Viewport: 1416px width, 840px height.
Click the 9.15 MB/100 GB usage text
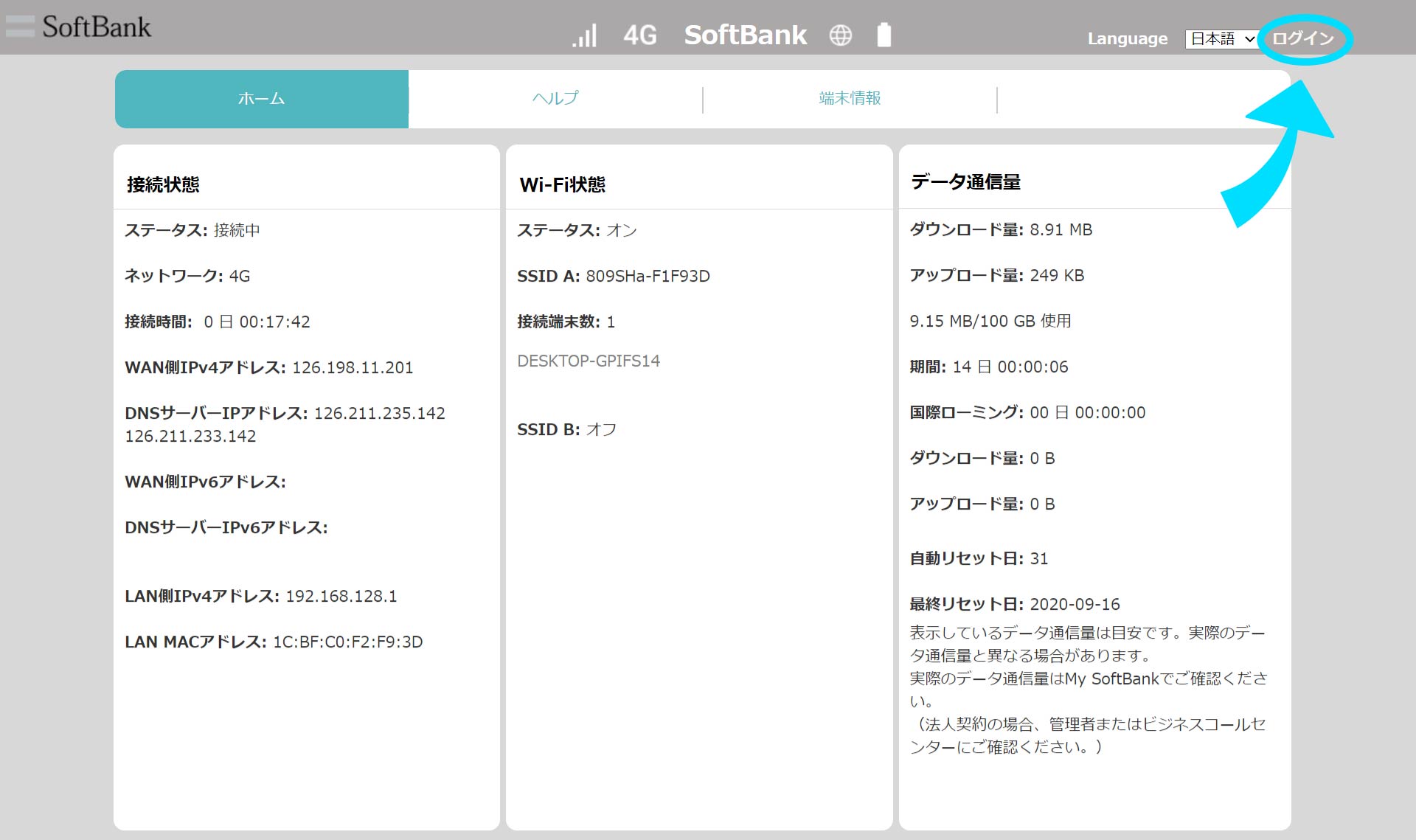point(990,322)
